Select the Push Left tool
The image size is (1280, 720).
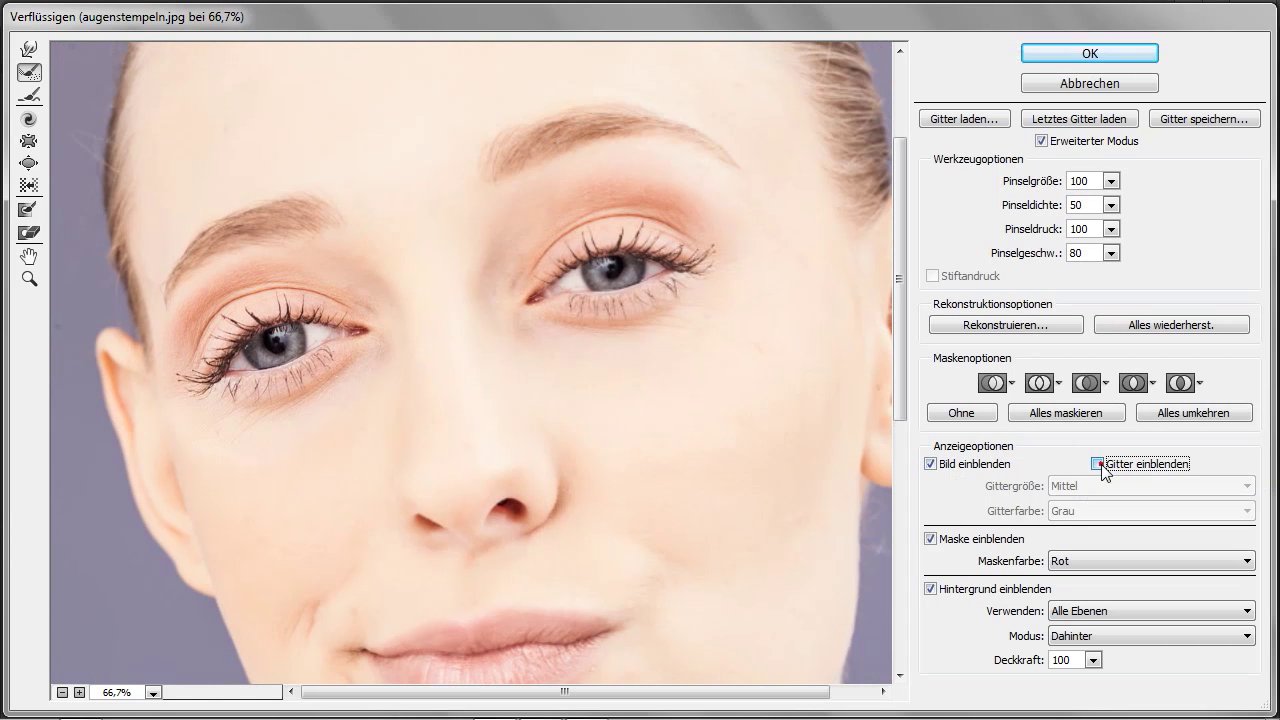pyautogui.click(x=29, y=185)
